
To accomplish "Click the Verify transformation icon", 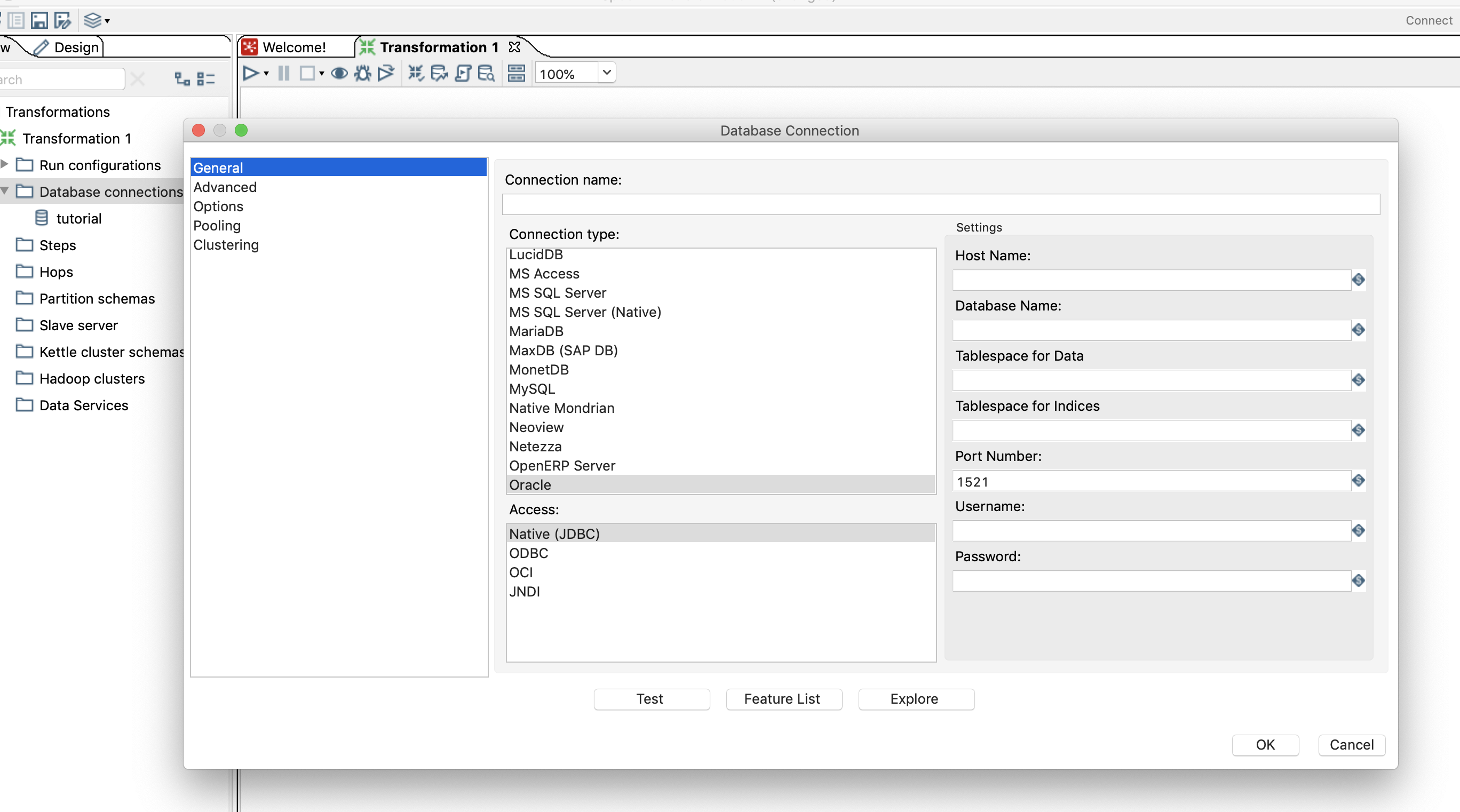I will (x=416, y=73).
